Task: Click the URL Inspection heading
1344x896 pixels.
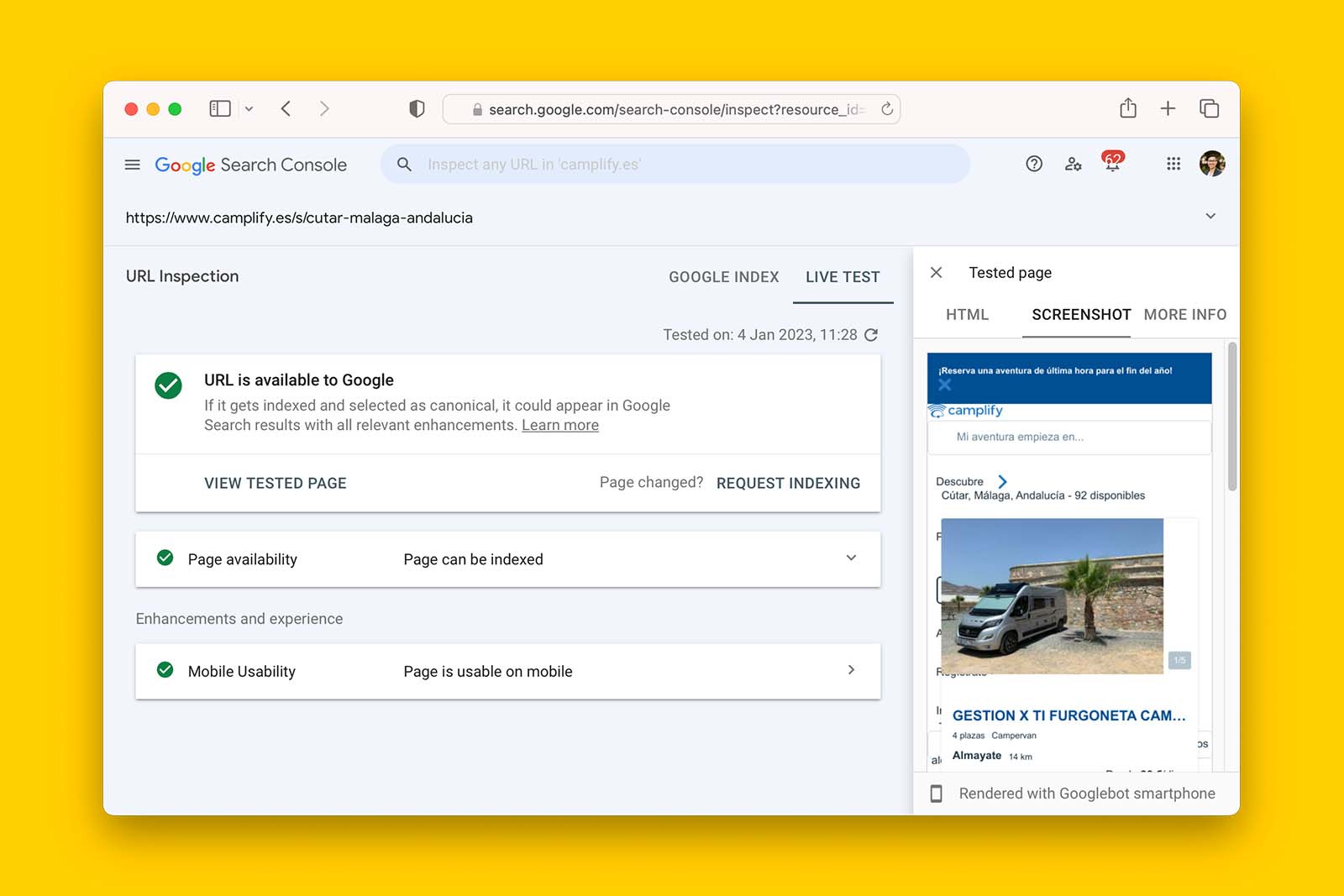Action: 182,276
